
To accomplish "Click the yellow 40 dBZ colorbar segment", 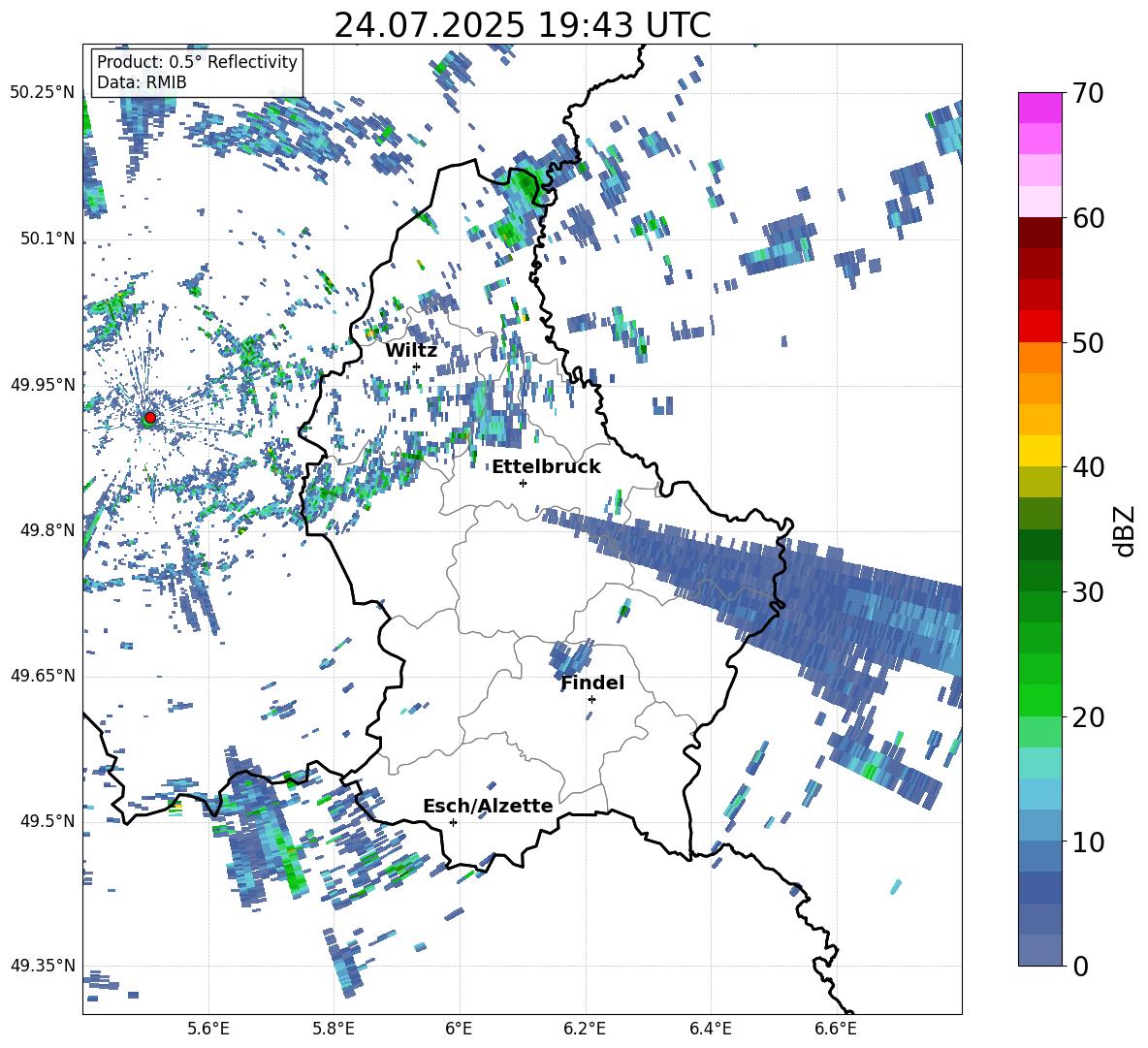I will pyautogui.click(x=1039, y=452).
